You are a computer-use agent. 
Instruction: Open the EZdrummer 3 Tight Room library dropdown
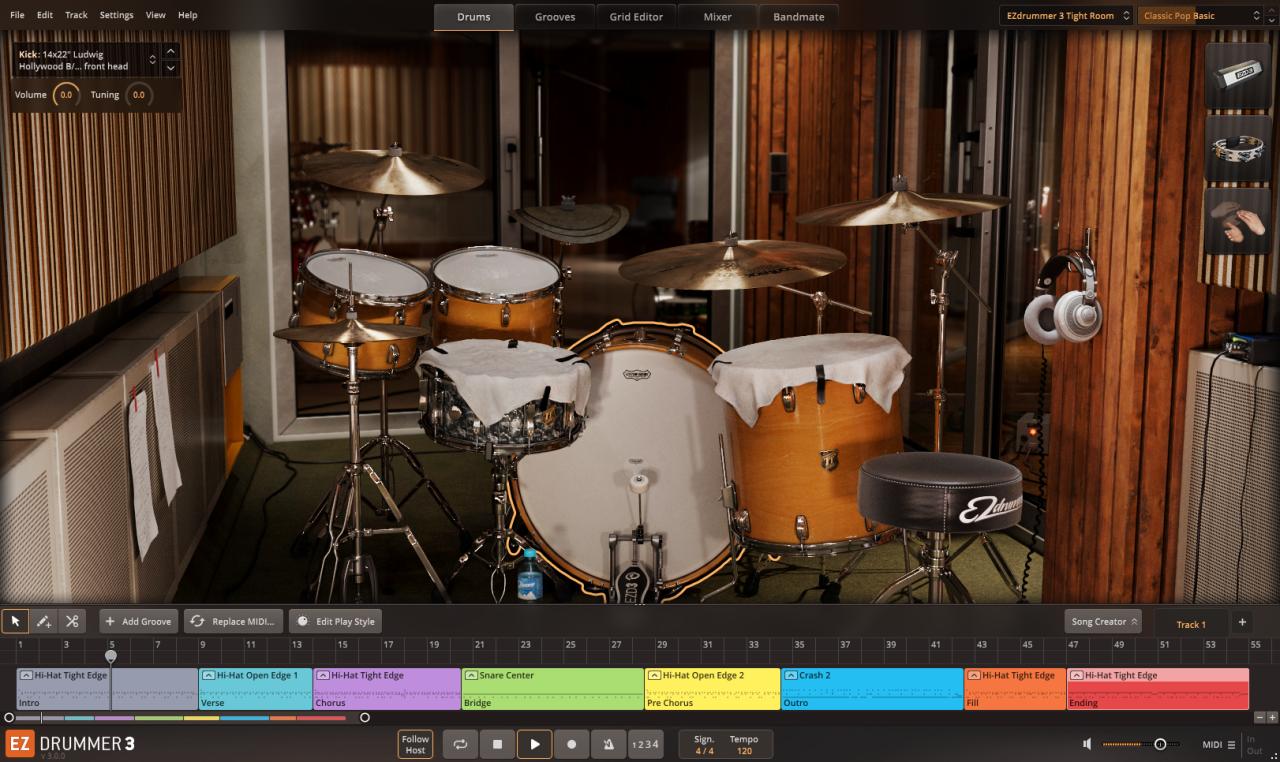(1066, 16)
